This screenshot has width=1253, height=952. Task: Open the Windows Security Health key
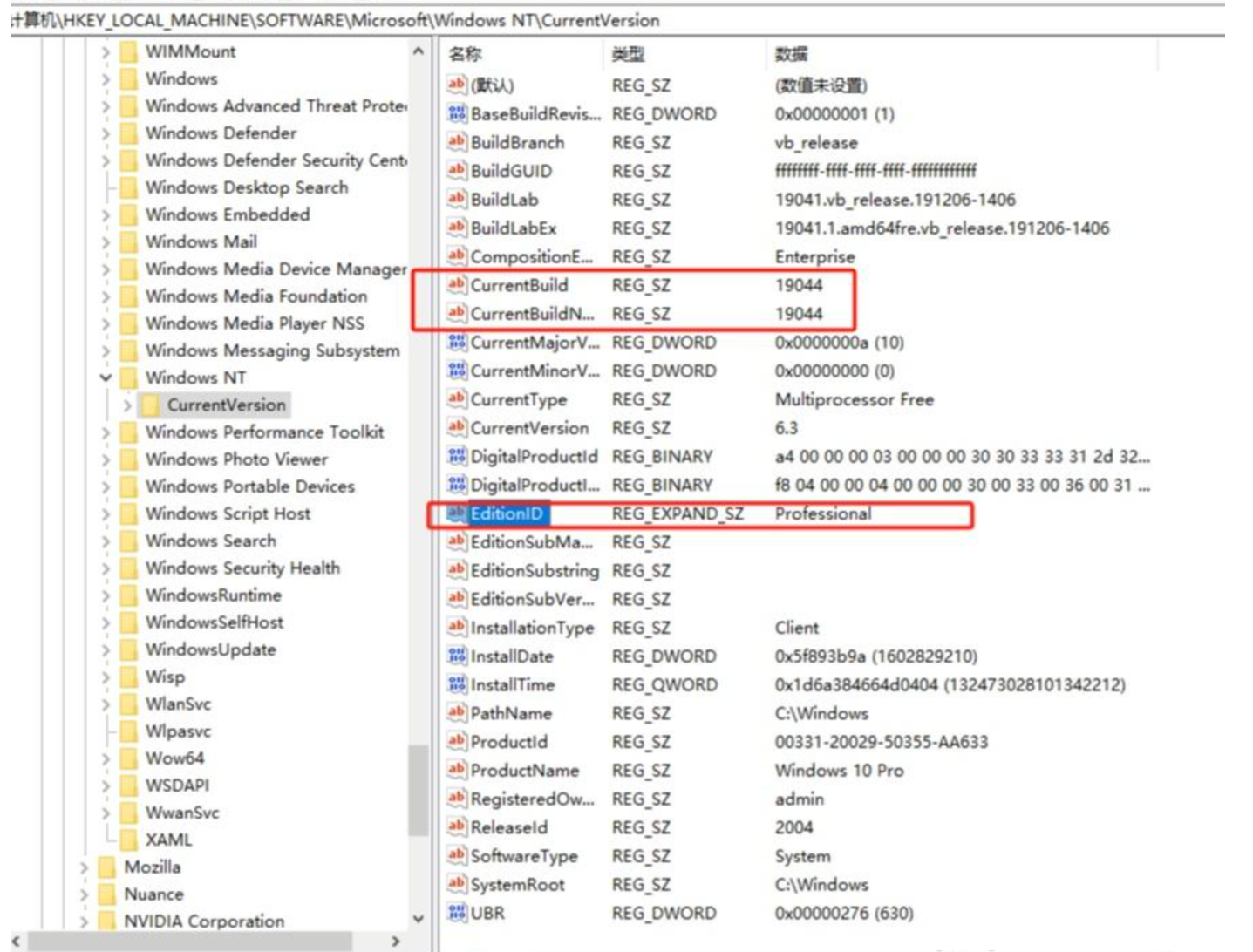click(x=242, y=568)
